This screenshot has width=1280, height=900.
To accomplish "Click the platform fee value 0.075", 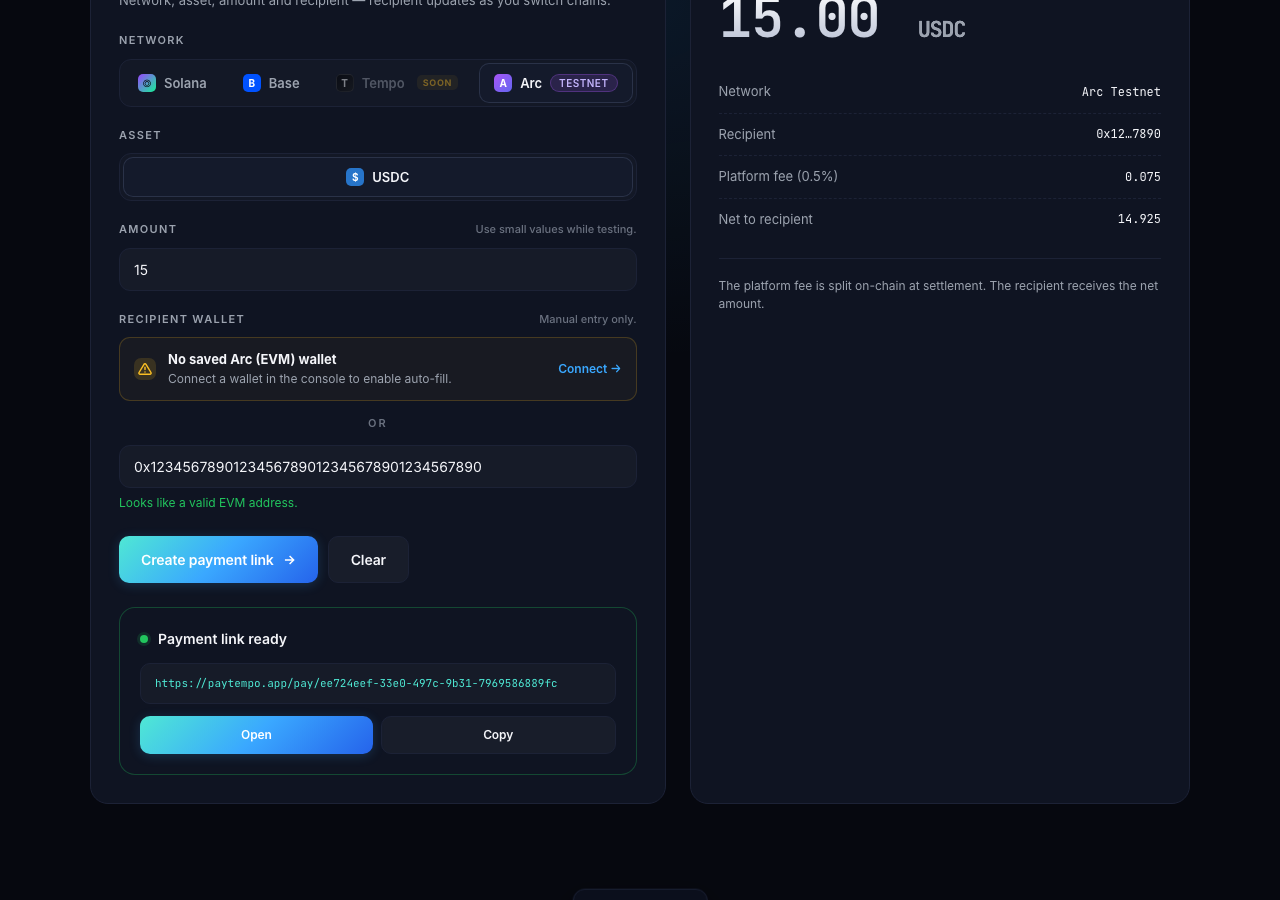I will pos(1143,177).
